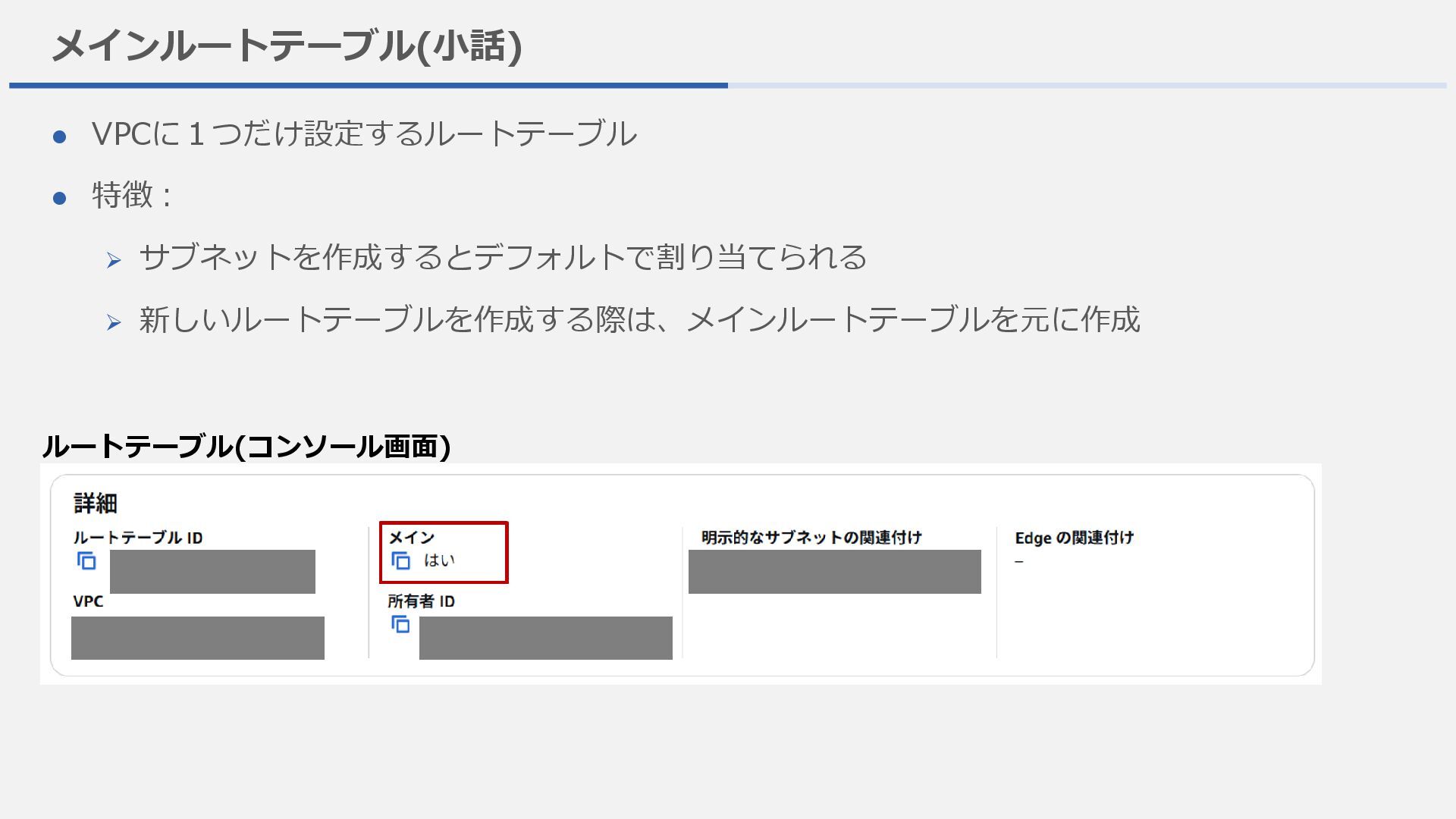
Task: Click the ルートテーブル(コンソール画面) caption
Action: pos(246,446)
